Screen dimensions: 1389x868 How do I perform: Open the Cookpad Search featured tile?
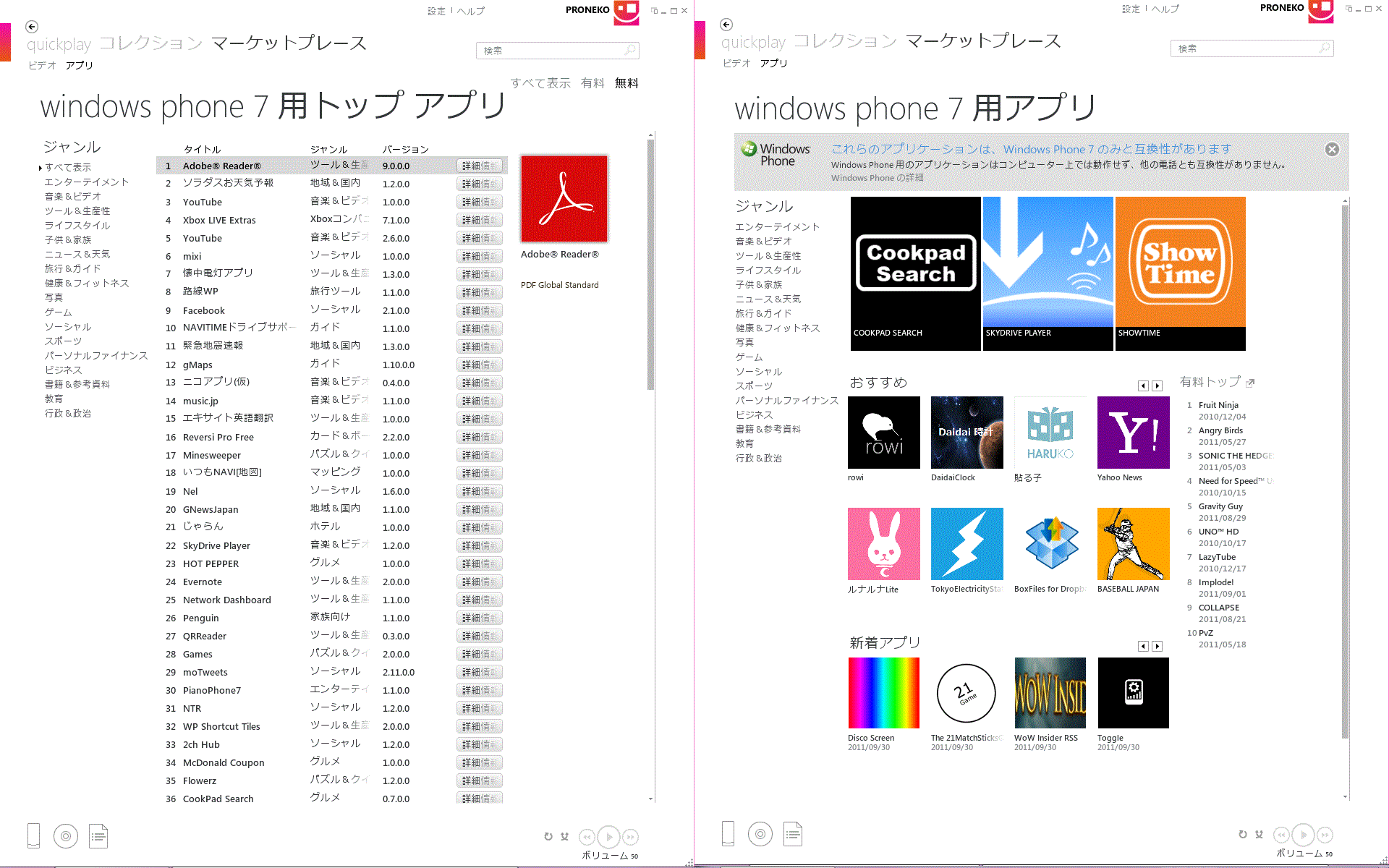(915, 273)
